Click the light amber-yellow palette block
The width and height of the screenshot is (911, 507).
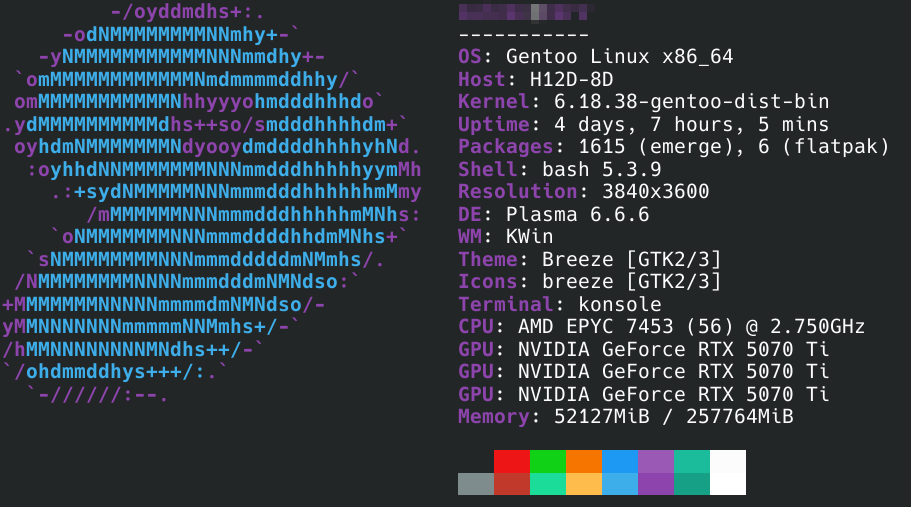[584, 484]
